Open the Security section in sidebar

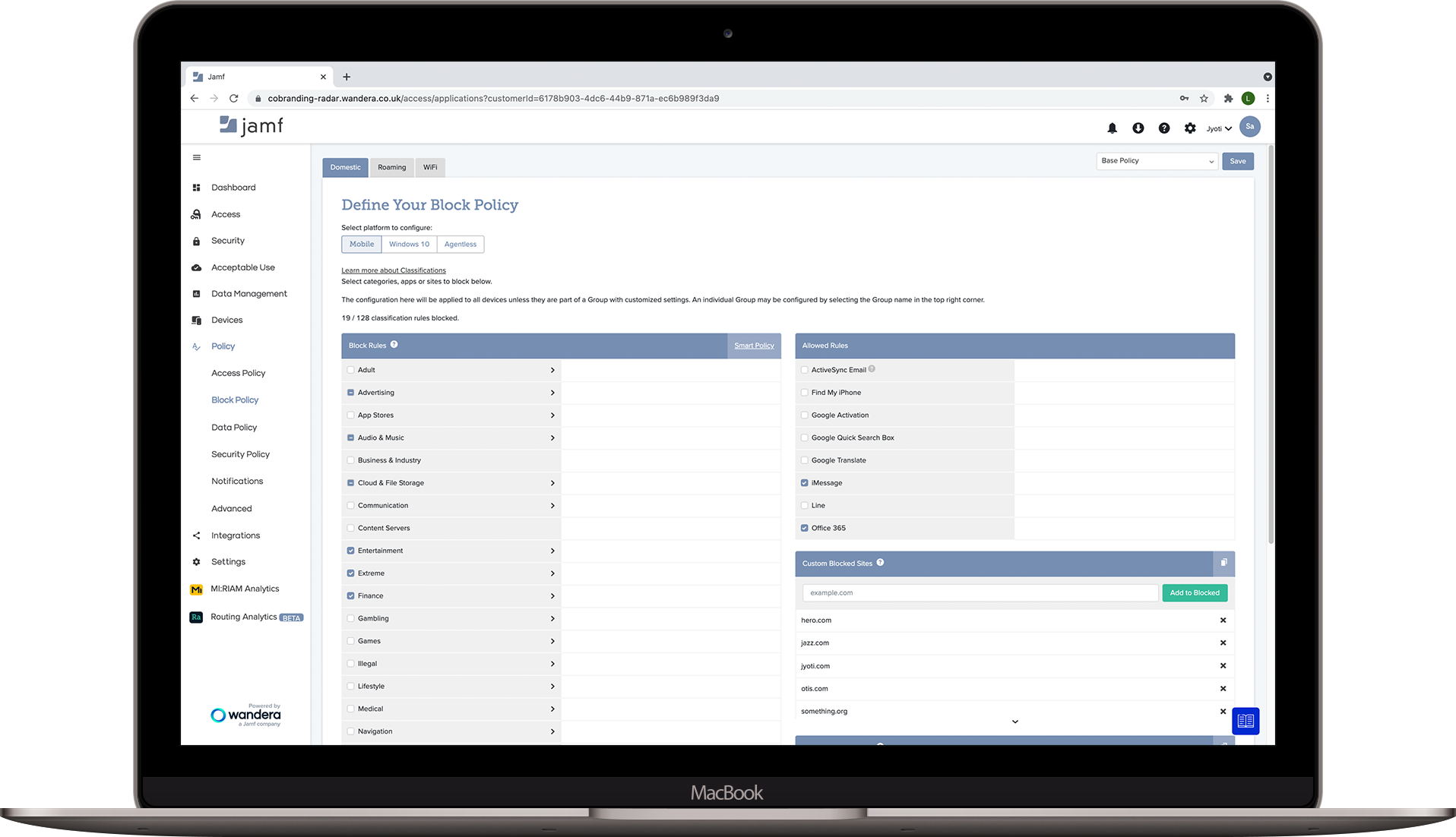pos(197,240)
